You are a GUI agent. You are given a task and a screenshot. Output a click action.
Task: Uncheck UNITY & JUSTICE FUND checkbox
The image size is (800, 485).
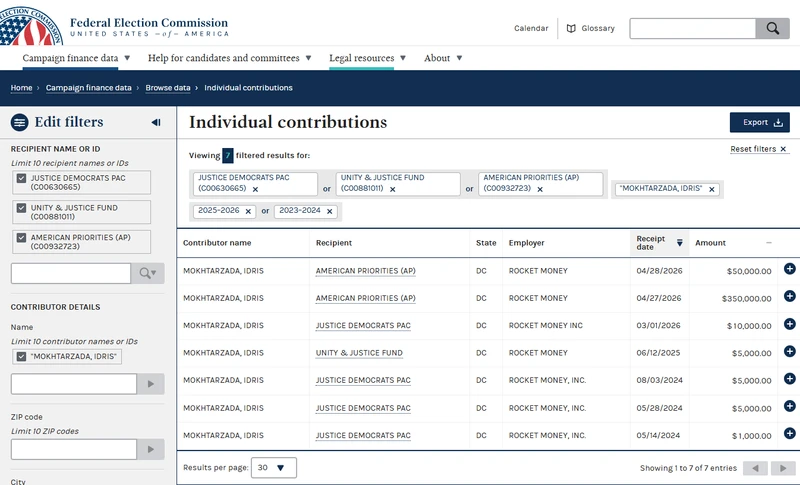(21, 208)
